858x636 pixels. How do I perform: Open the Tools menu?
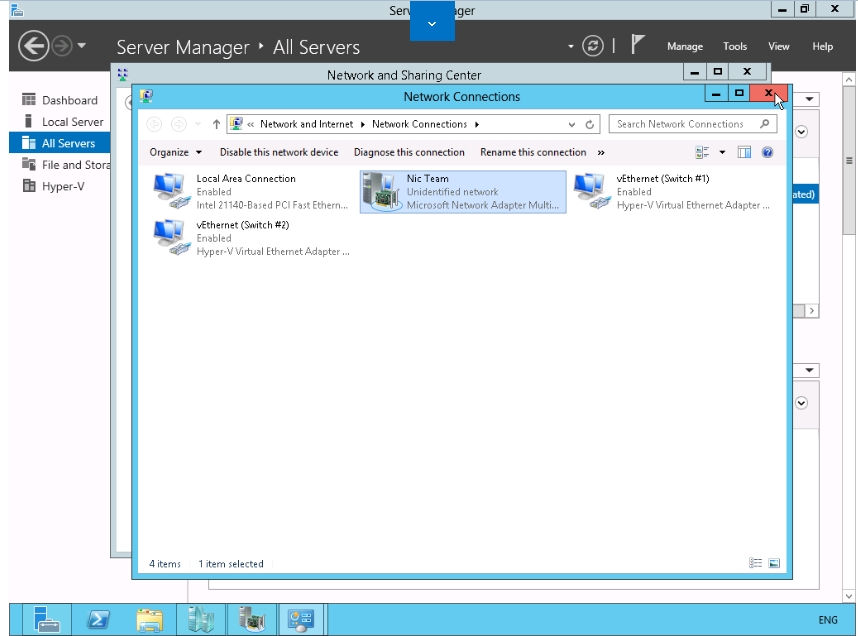pos(735,47)
